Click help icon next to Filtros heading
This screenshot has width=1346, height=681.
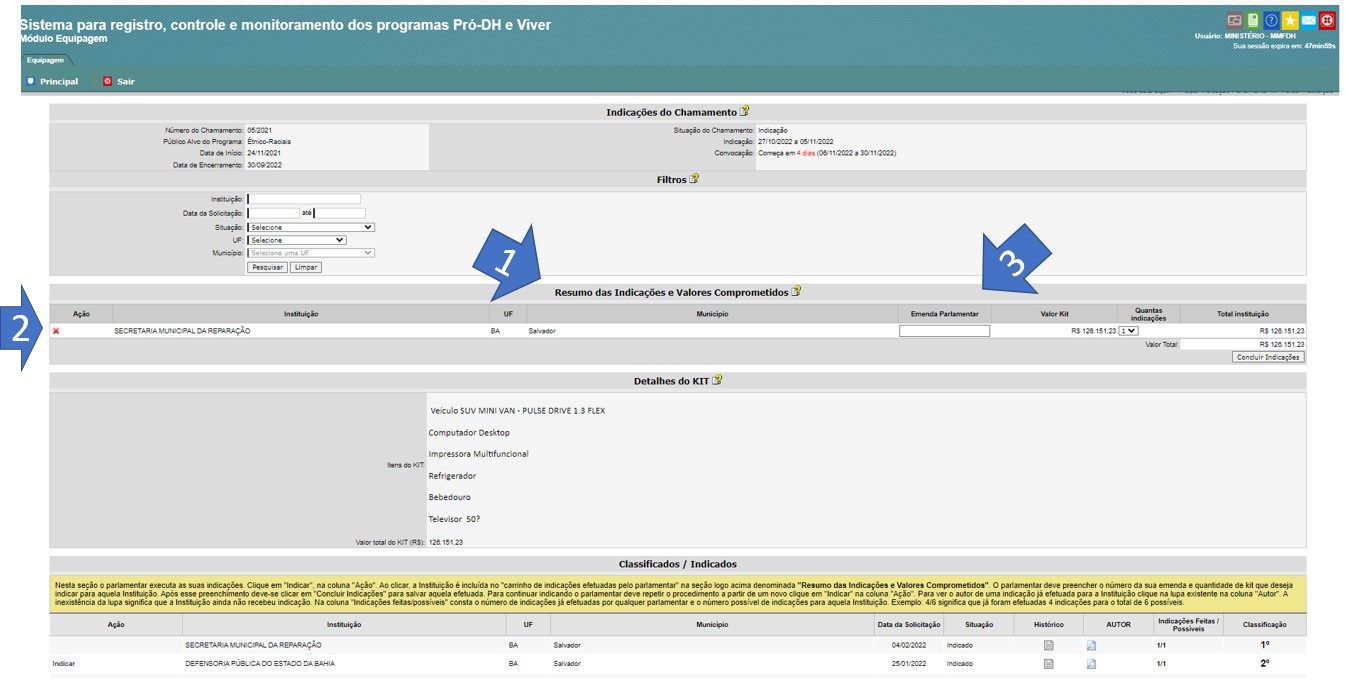(694, 179)
